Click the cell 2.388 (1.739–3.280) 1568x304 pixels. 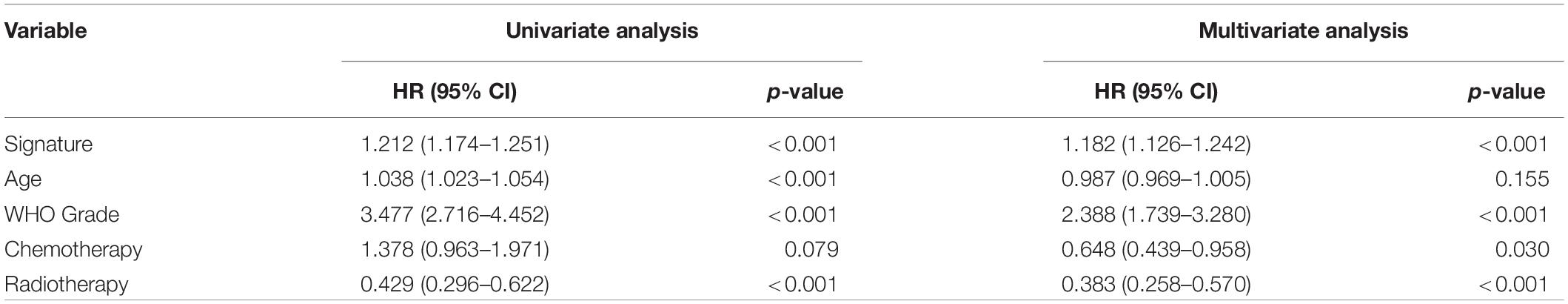coord(1156,214)
